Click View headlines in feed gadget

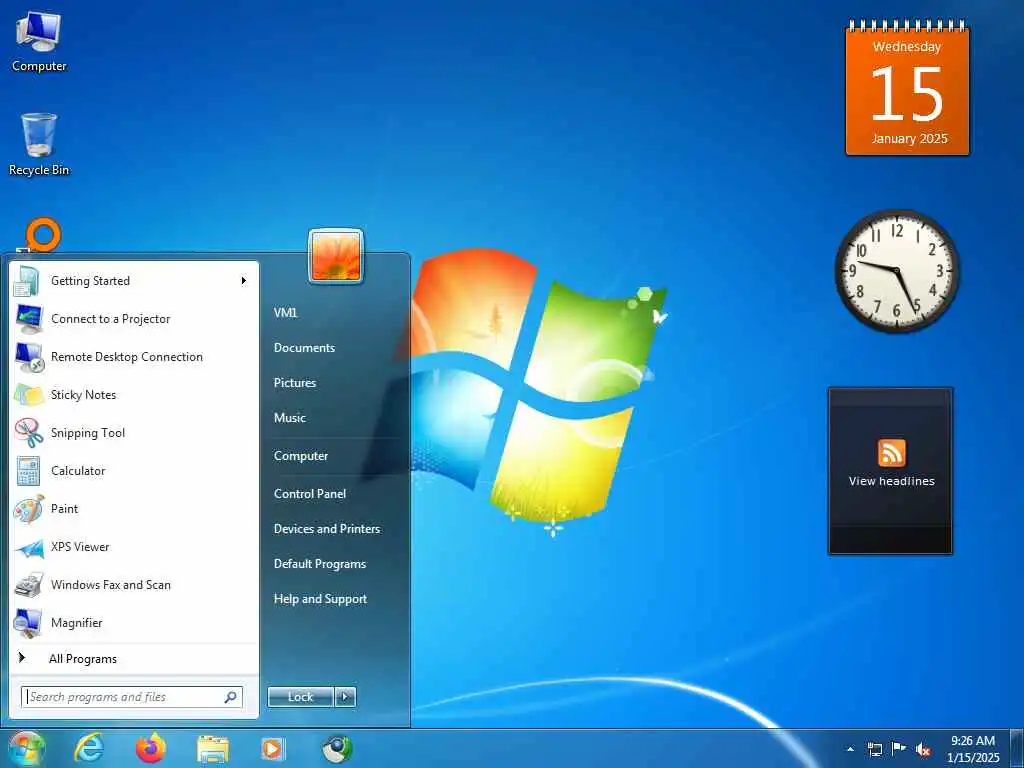coord(891,481)
